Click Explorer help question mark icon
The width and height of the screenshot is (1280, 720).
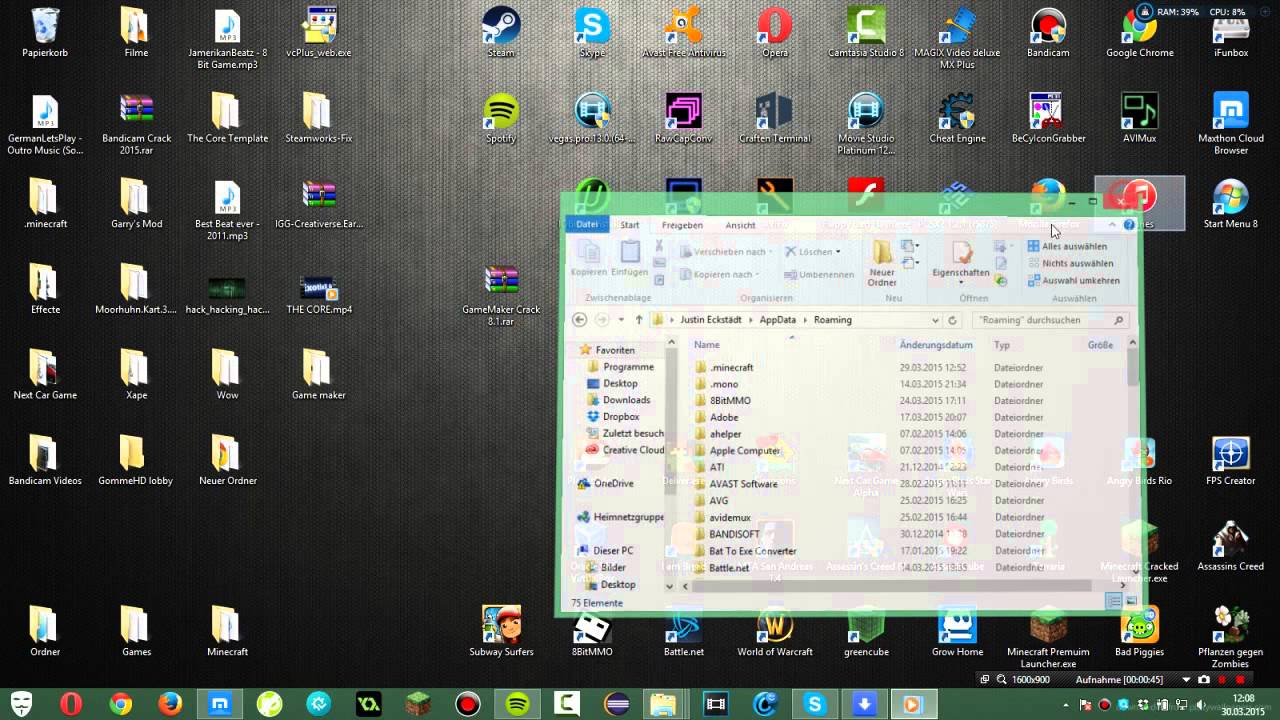point(1129,225)
